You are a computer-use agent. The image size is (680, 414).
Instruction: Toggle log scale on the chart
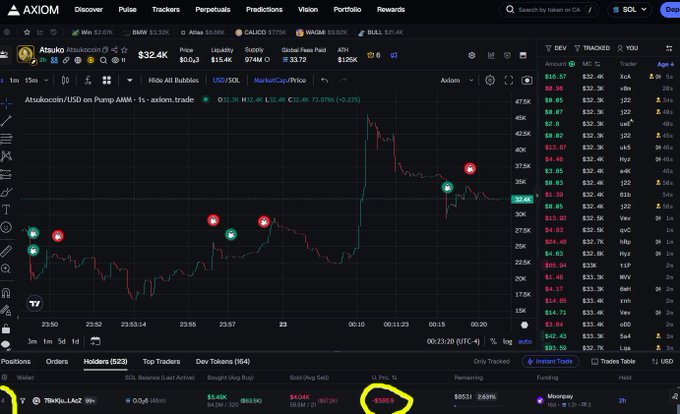click(507, 342)
